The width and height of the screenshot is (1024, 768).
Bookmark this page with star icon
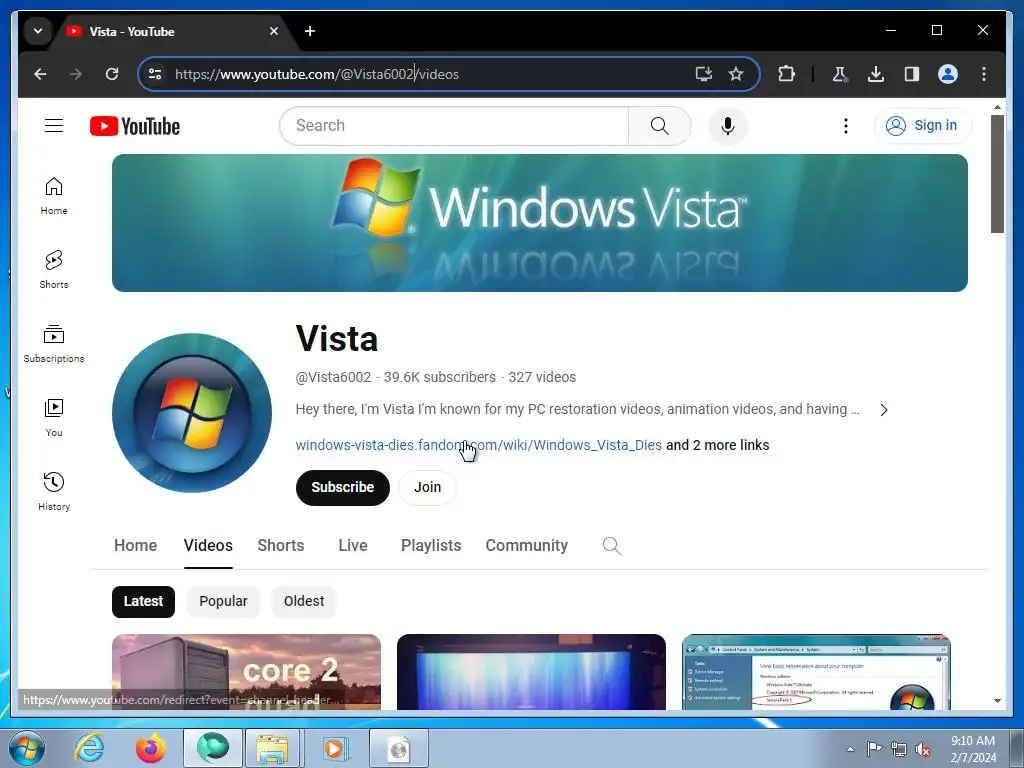[736, 74]
